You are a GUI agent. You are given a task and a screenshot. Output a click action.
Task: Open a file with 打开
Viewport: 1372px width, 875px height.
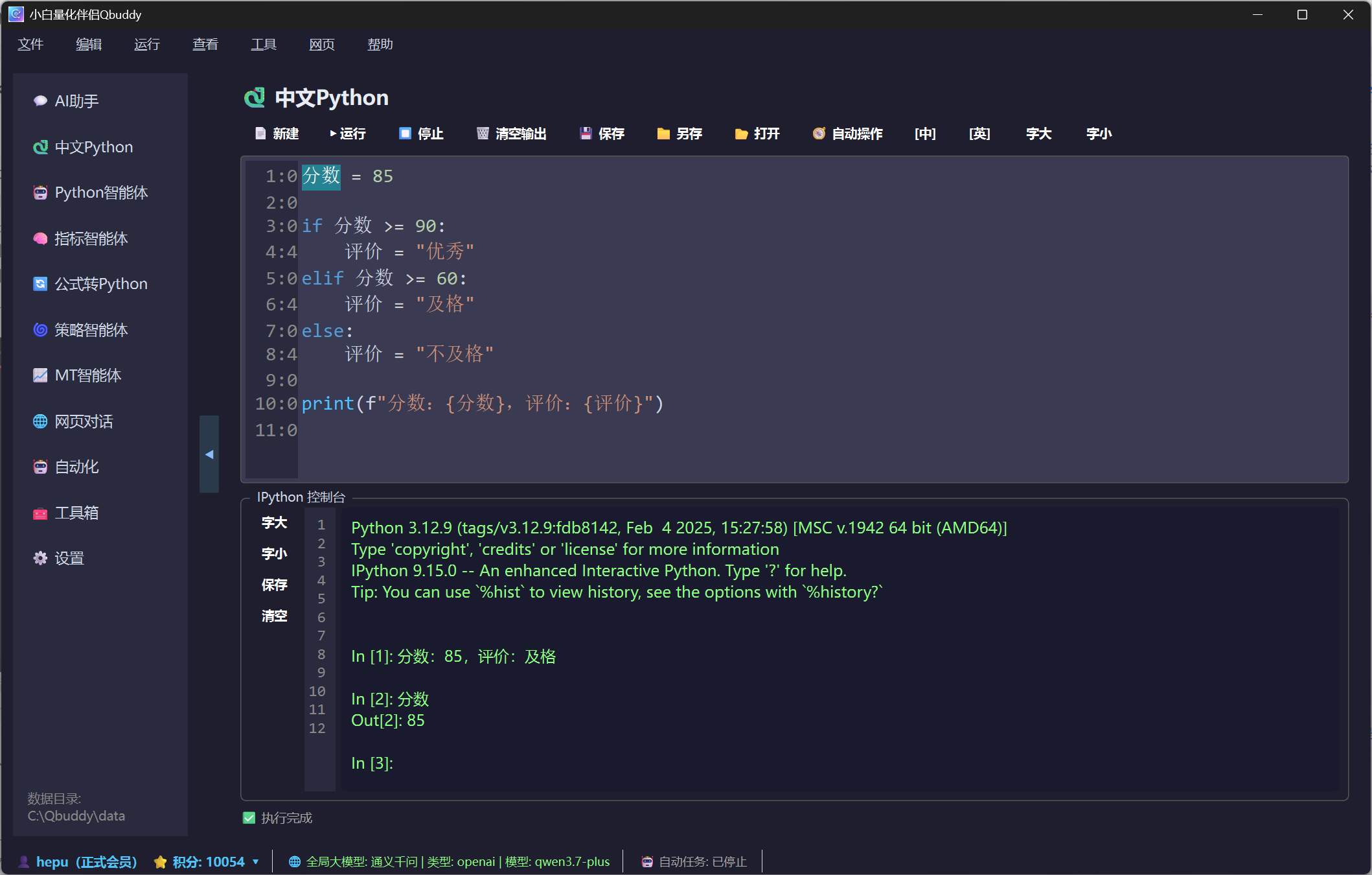757,134
